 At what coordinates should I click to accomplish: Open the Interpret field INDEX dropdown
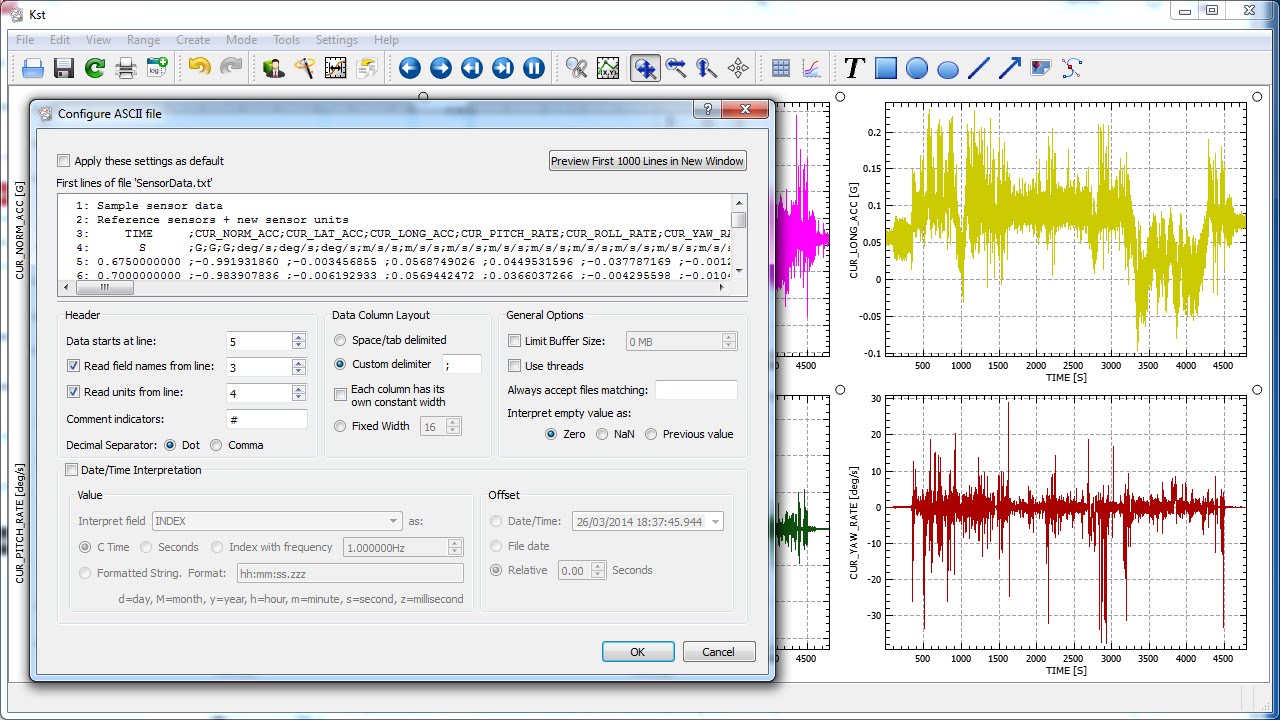pyautogui.click(x=277, y=521)
